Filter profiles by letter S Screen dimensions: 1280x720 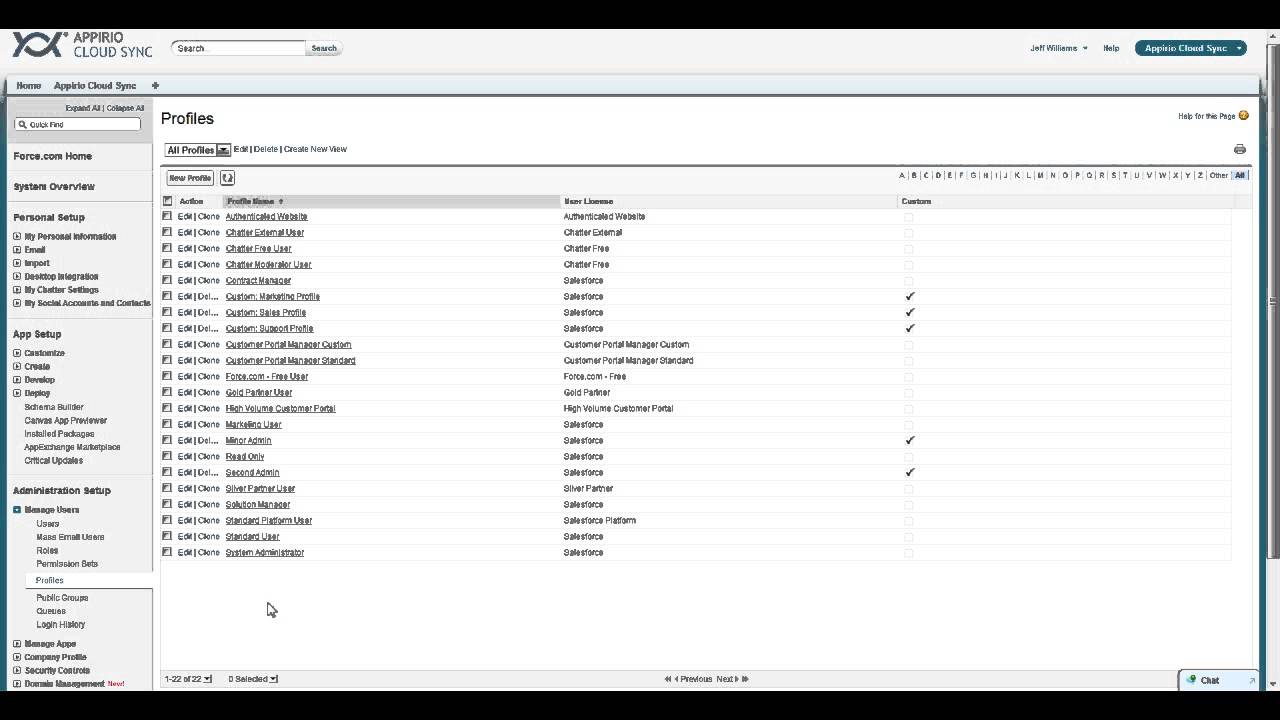point(1113,175)
